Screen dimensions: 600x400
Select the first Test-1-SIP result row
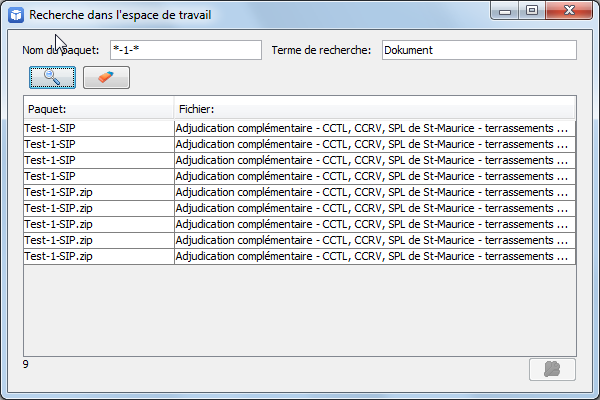300,128
